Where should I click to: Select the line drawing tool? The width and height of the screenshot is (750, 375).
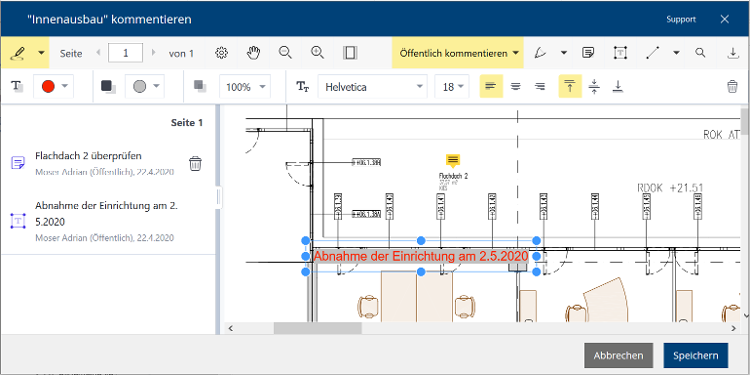point(652,53)
